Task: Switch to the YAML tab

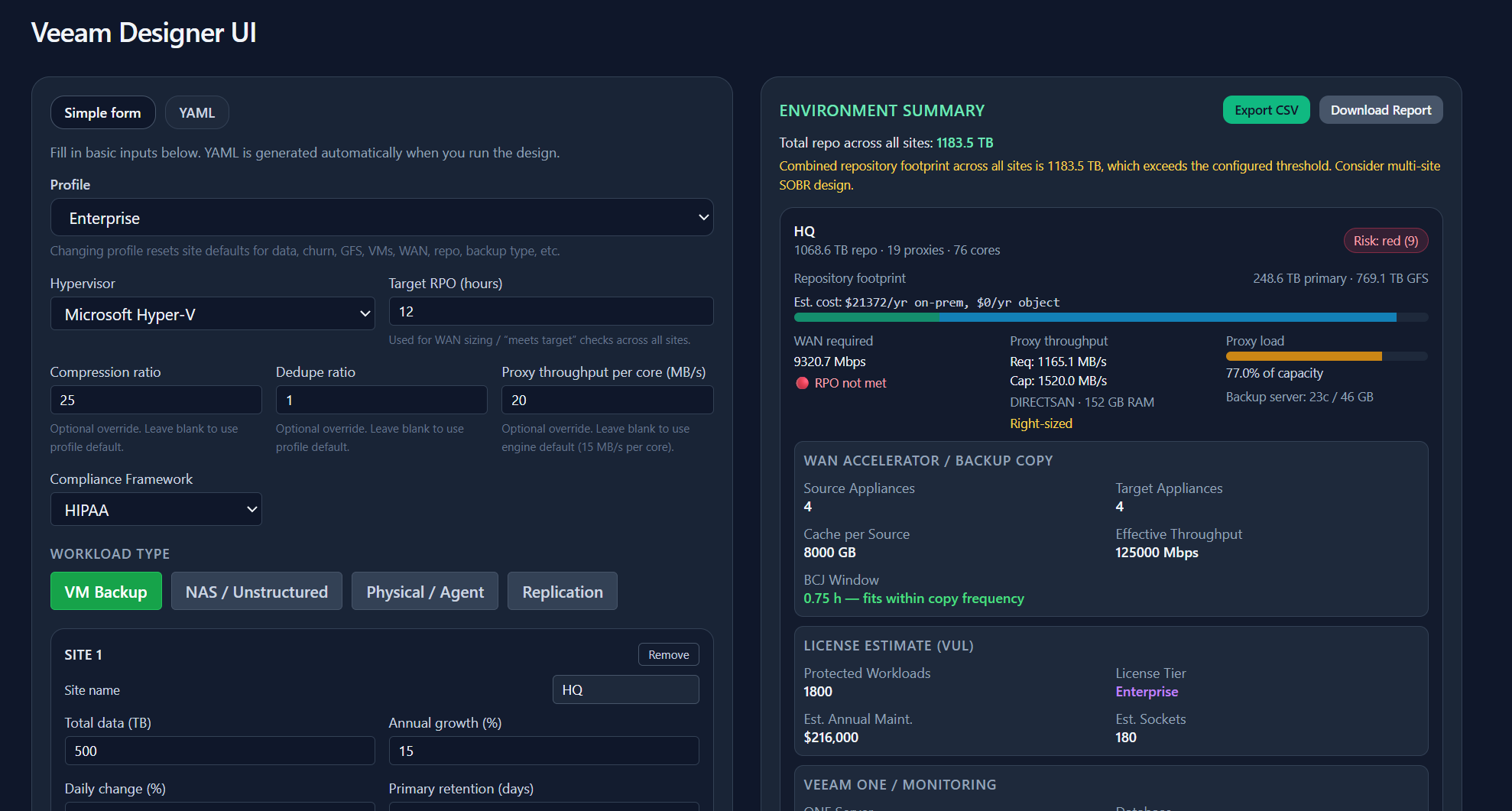Action: click(196, 112)
